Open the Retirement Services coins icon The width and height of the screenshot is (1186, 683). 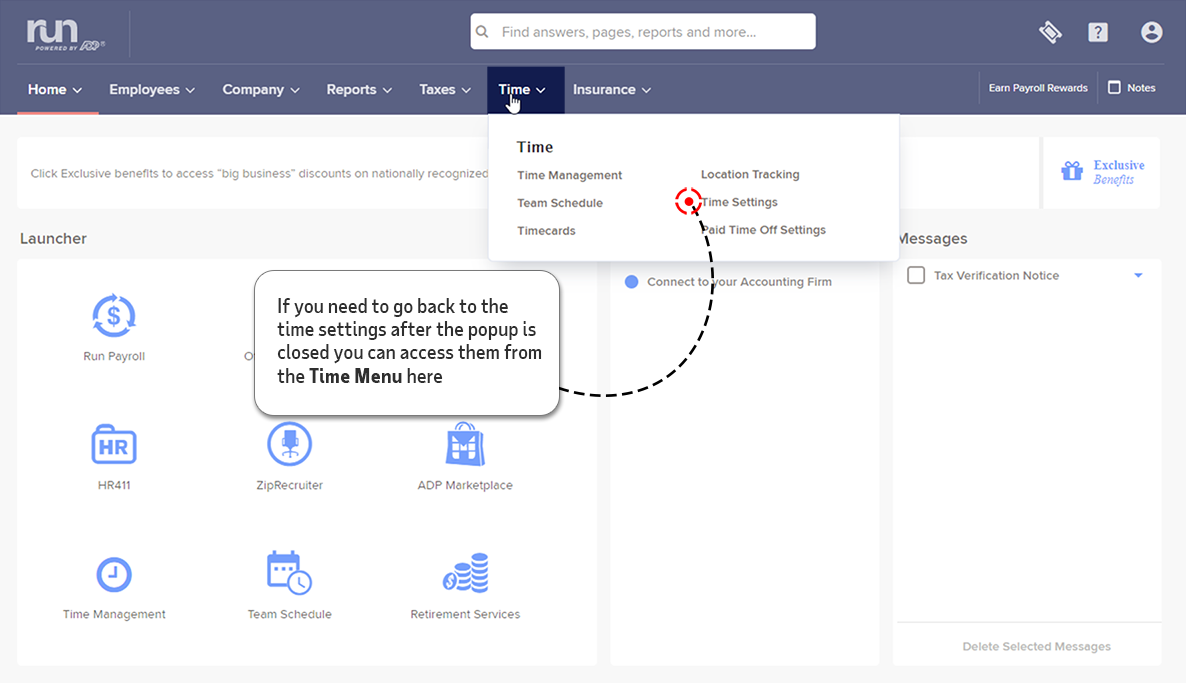[465, 574]
